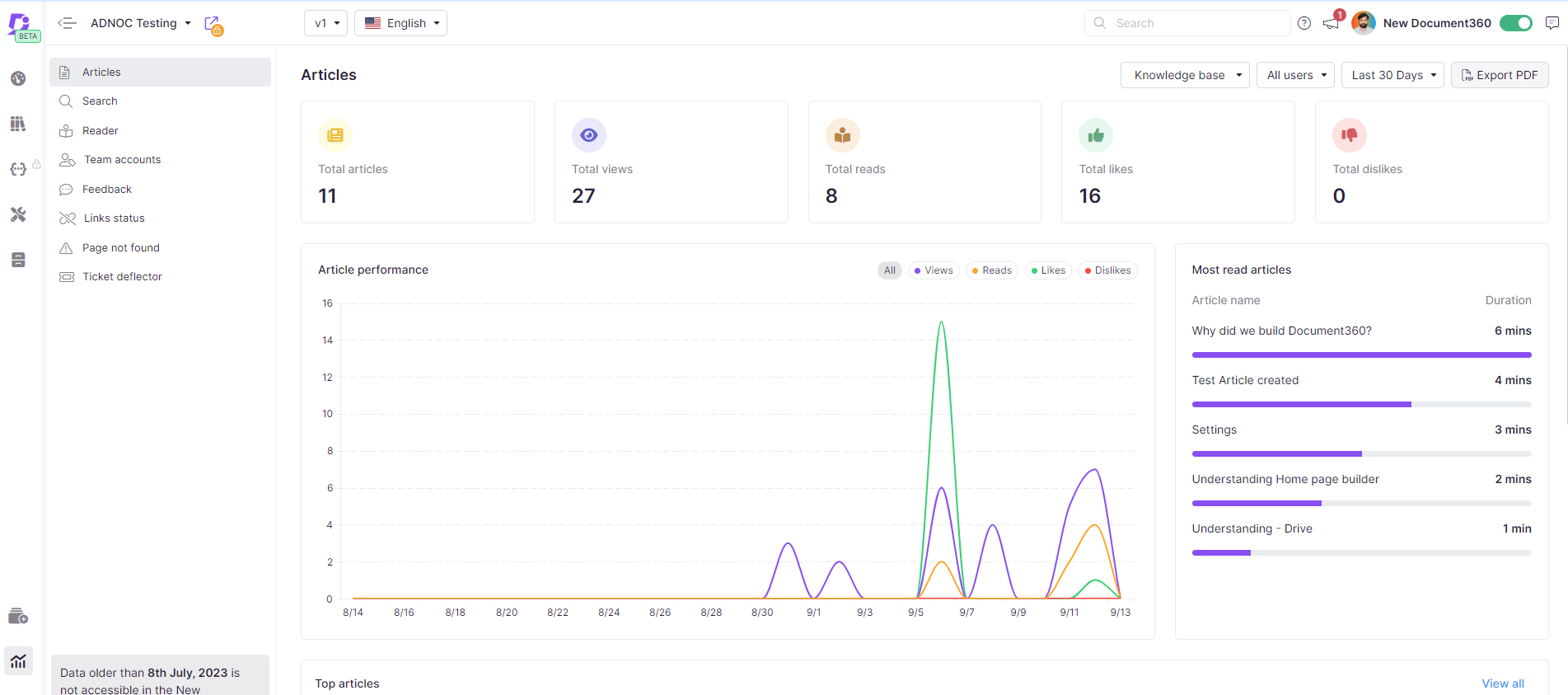
Task: Click the 'Most read articles' heading
Action: [1241, 270]
